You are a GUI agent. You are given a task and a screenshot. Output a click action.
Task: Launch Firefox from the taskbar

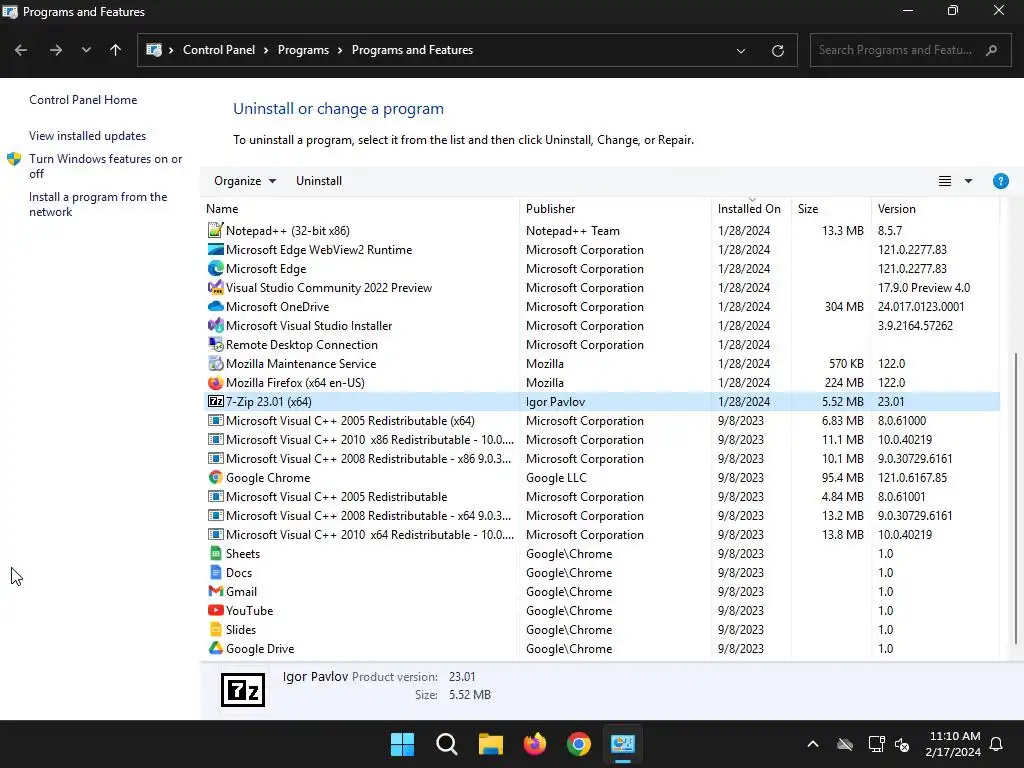[535, 744]
